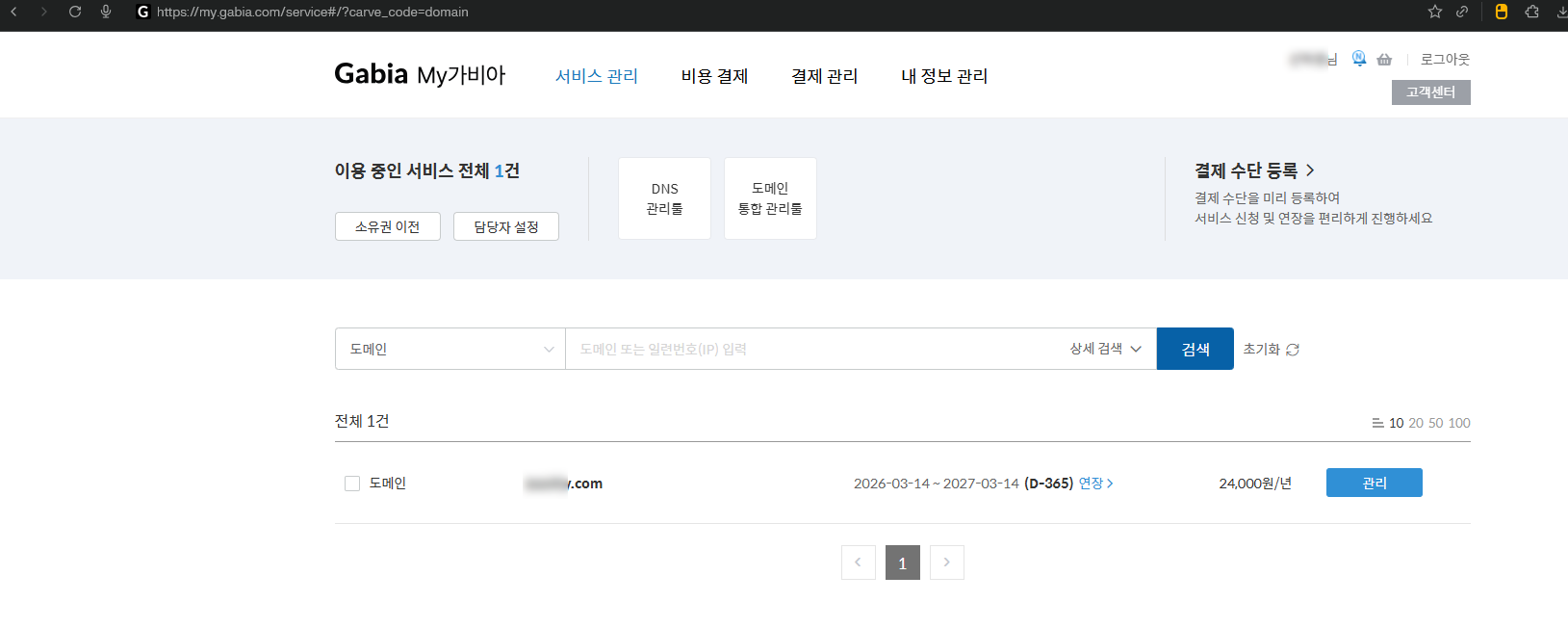Viewport: 1568px width, 628px height.
Task: Click the 전체 1건 count text
Action: pyautogui.click(x=362, y=421)
